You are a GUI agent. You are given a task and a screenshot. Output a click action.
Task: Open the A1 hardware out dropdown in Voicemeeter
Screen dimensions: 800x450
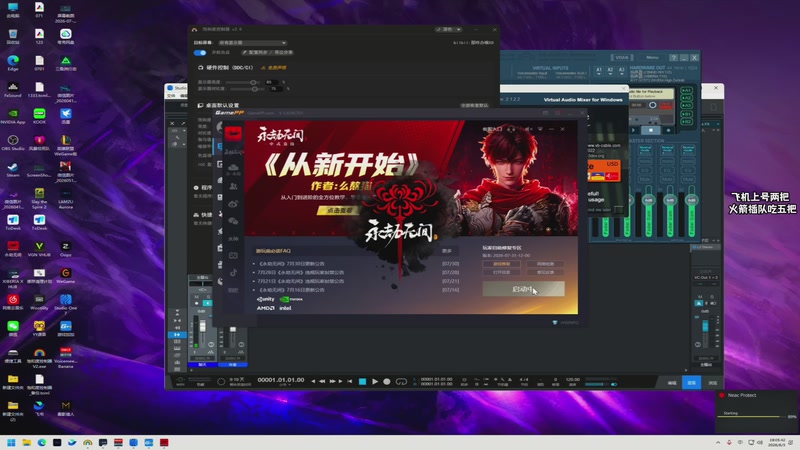point(599,71)
